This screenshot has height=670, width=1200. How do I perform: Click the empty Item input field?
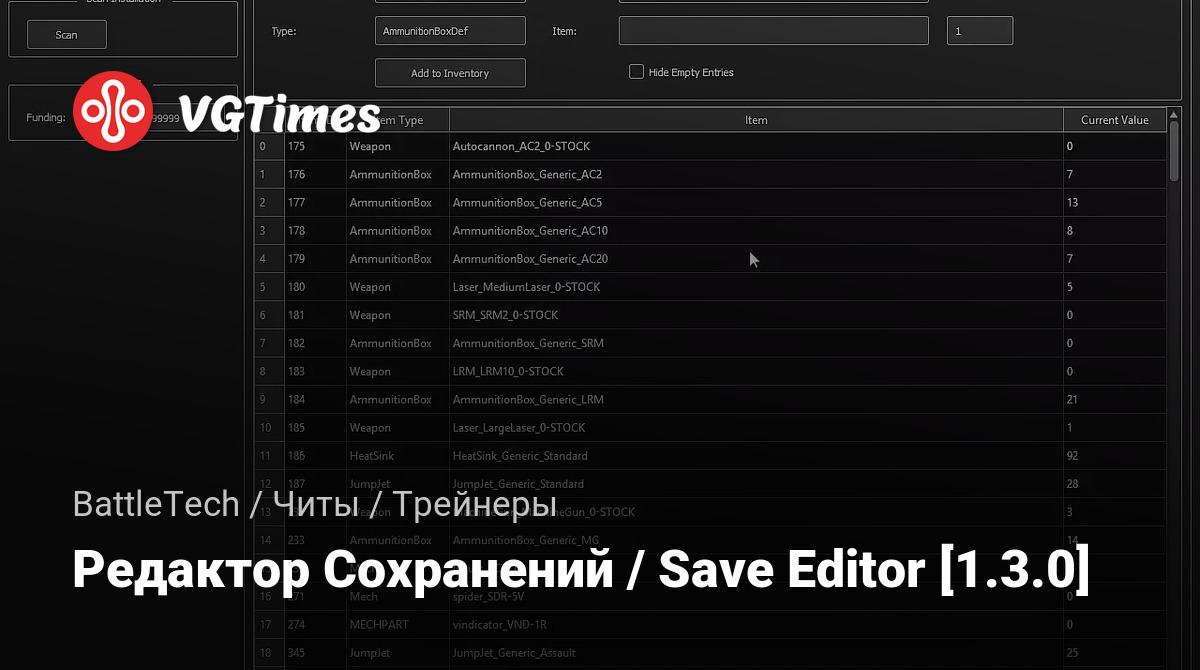pos(773,31)
